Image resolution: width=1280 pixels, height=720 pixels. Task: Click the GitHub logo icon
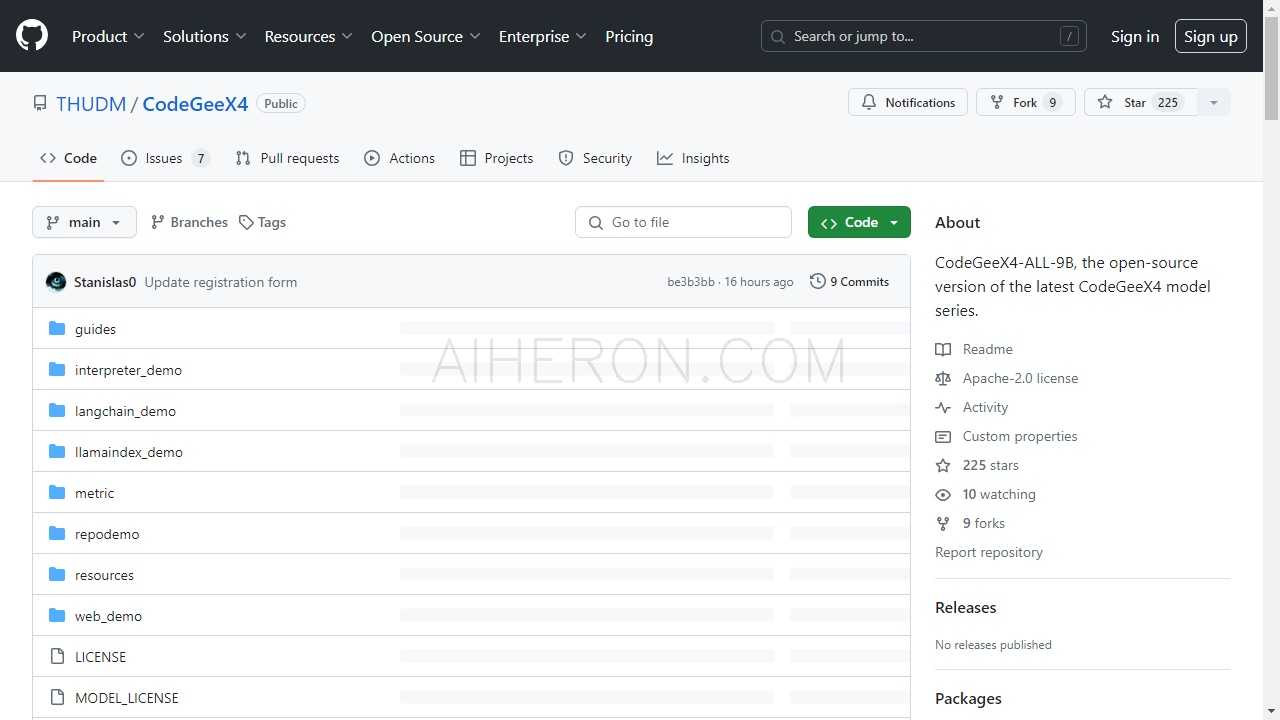(x=32, y=36)
